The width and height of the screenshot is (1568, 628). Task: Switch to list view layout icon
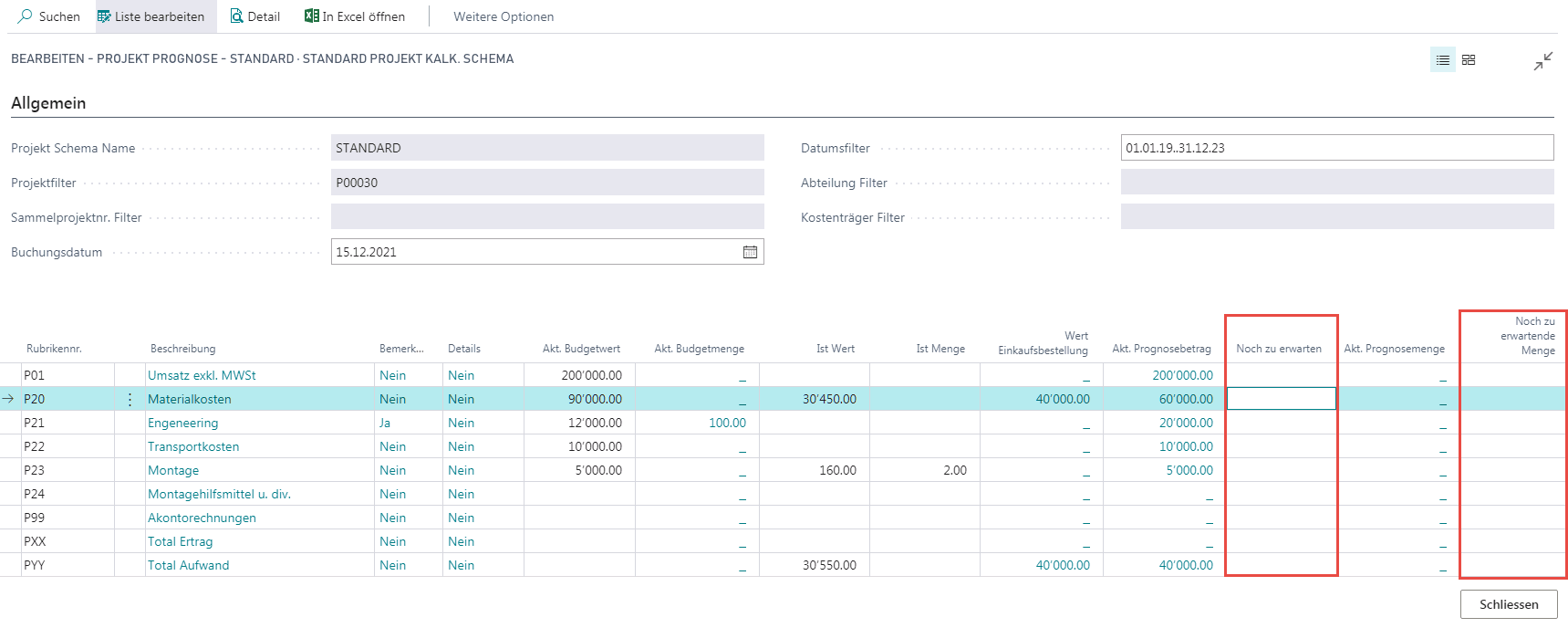click(1443, 60)
